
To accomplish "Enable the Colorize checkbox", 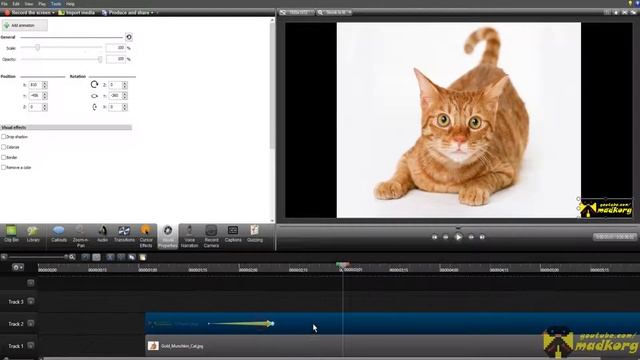I will [4, 147].
